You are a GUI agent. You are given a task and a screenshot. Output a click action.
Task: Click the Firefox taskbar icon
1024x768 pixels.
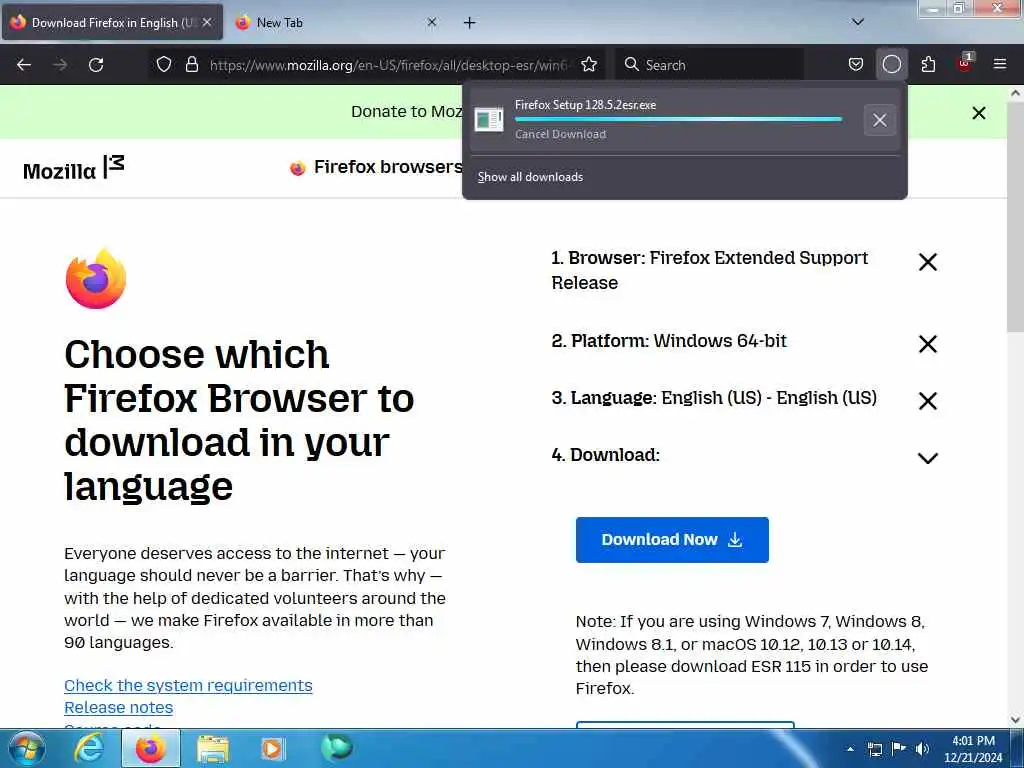click(x=151, y=748)
